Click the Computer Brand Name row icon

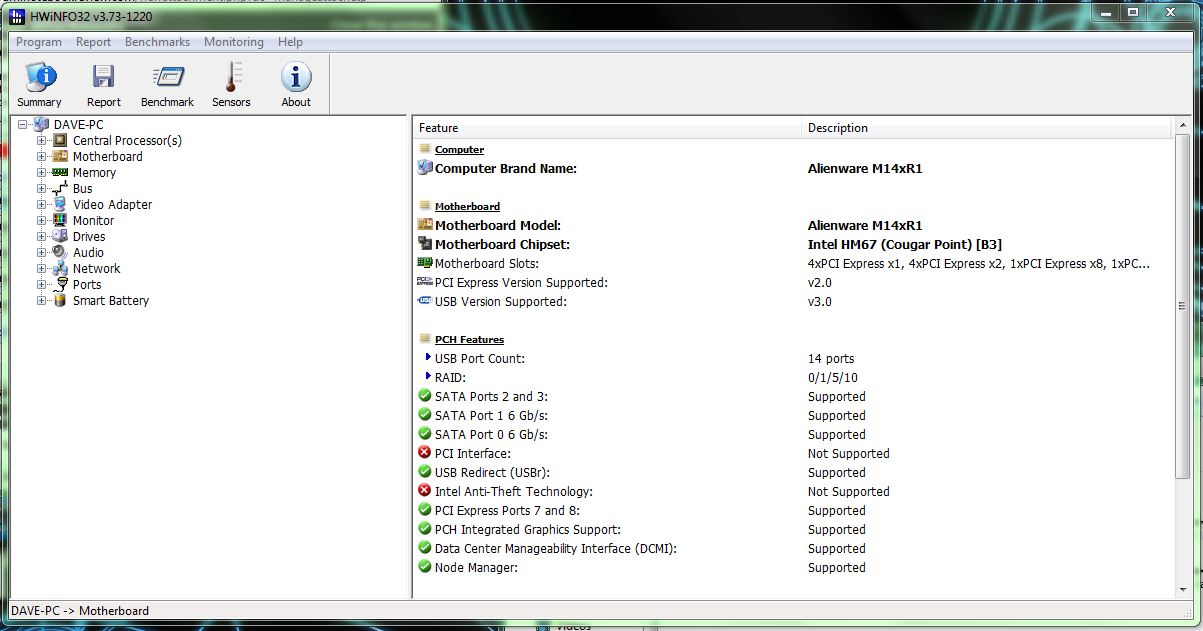pyautogui.click(x=425, y=168)
